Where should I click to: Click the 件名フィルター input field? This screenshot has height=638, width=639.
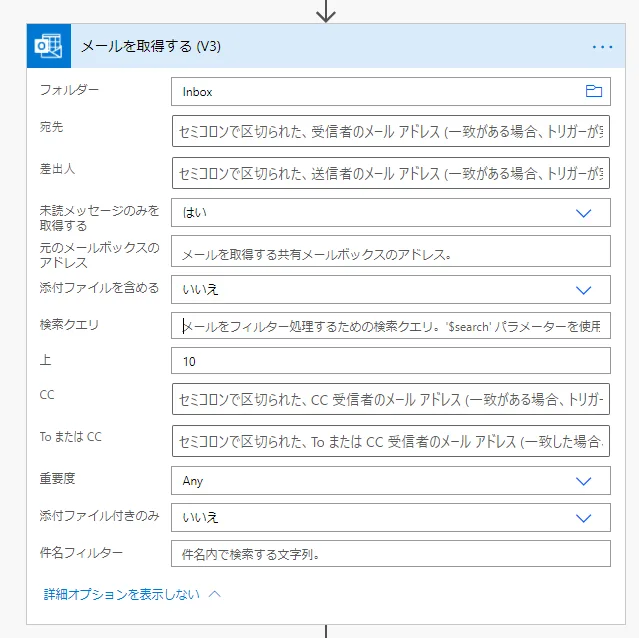coord(390,553)
